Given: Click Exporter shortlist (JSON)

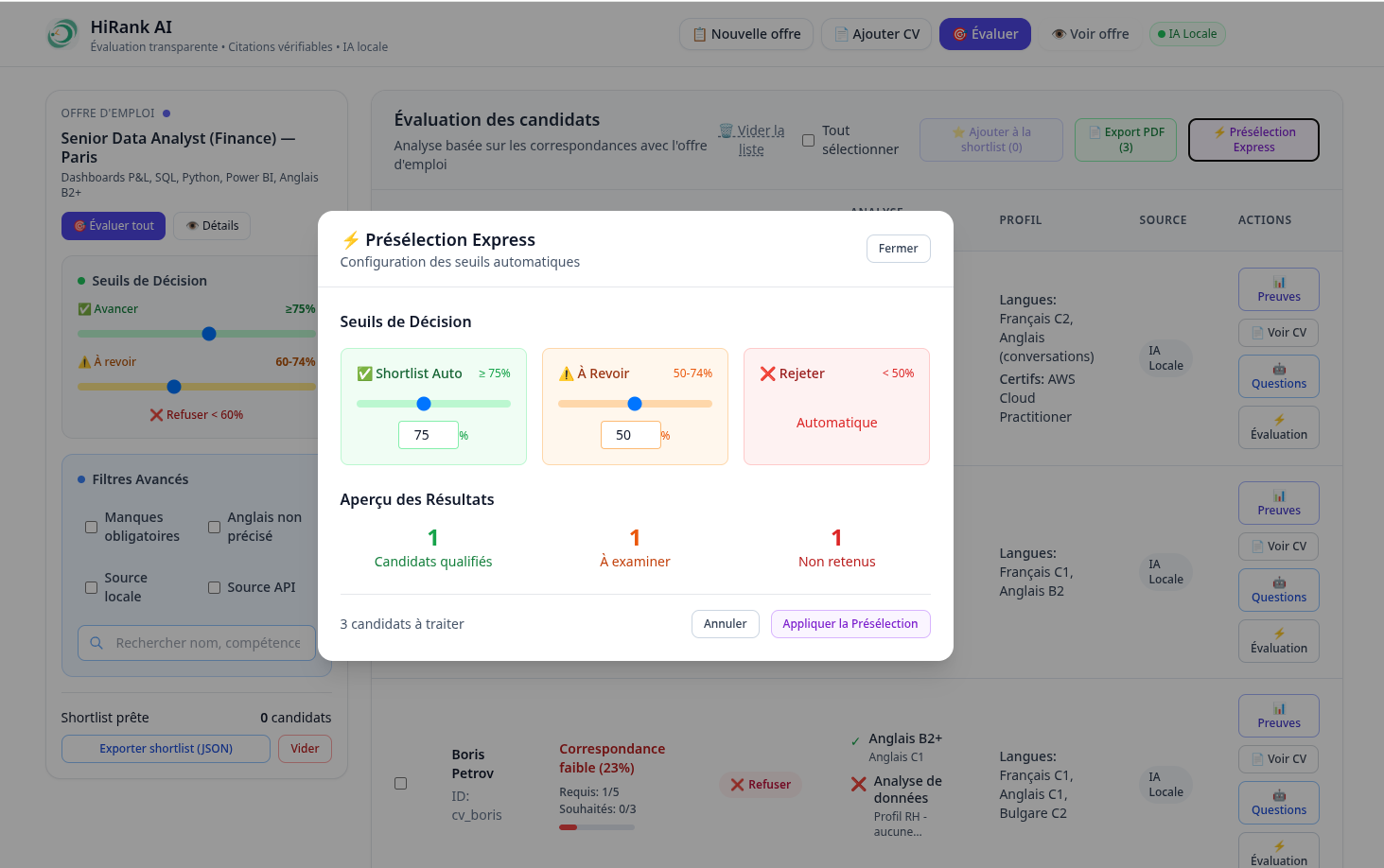Looking at the screenshot, I should tap(166, 748).
